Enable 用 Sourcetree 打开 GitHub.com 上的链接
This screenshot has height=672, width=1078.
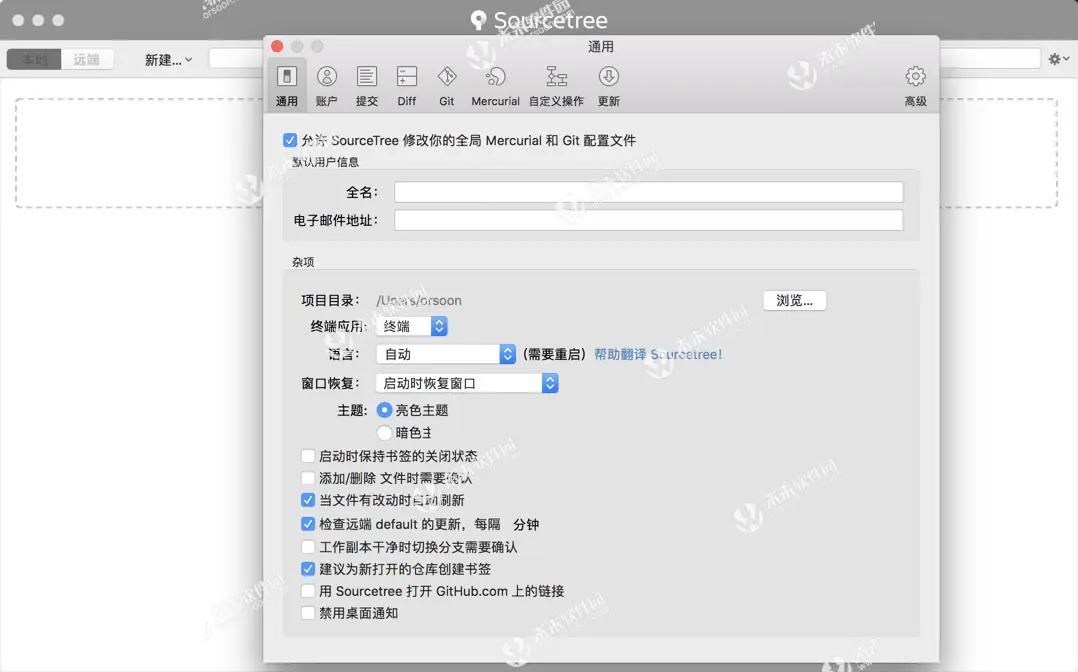(x=308, y=591)
